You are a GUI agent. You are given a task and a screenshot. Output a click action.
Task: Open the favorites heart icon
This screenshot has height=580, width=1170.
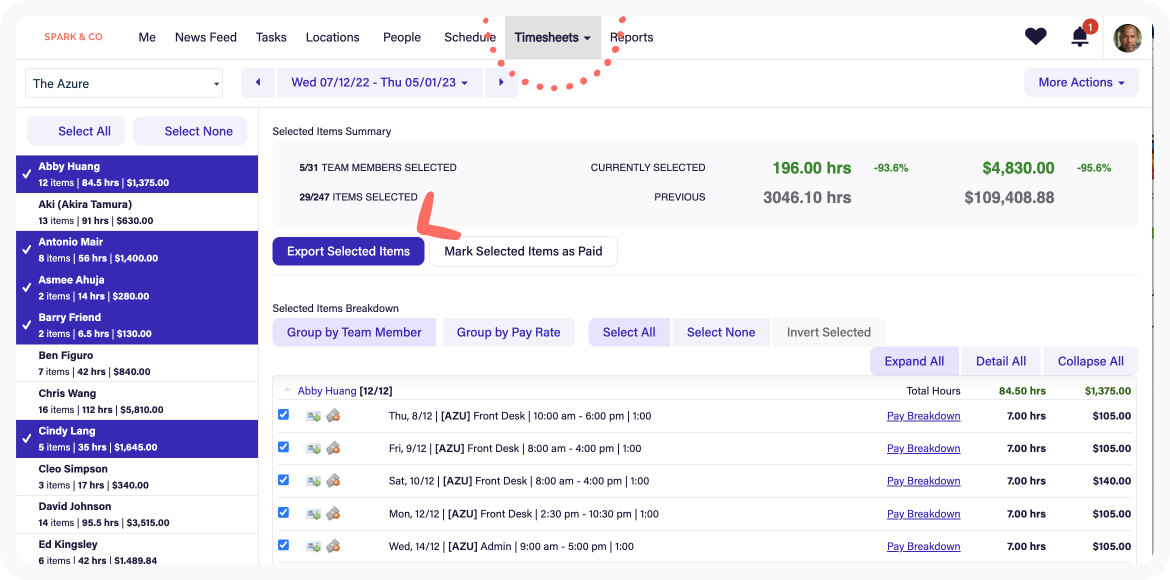pos(1035,36)
